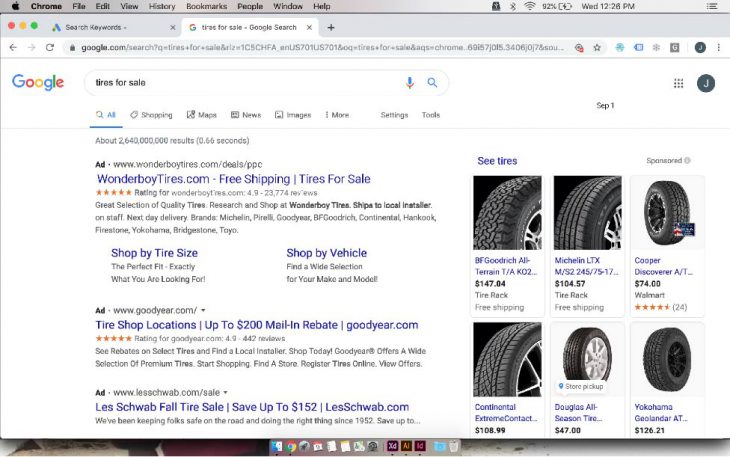Open the Bluetooth status icon in menu bar

tap(513, 7)
